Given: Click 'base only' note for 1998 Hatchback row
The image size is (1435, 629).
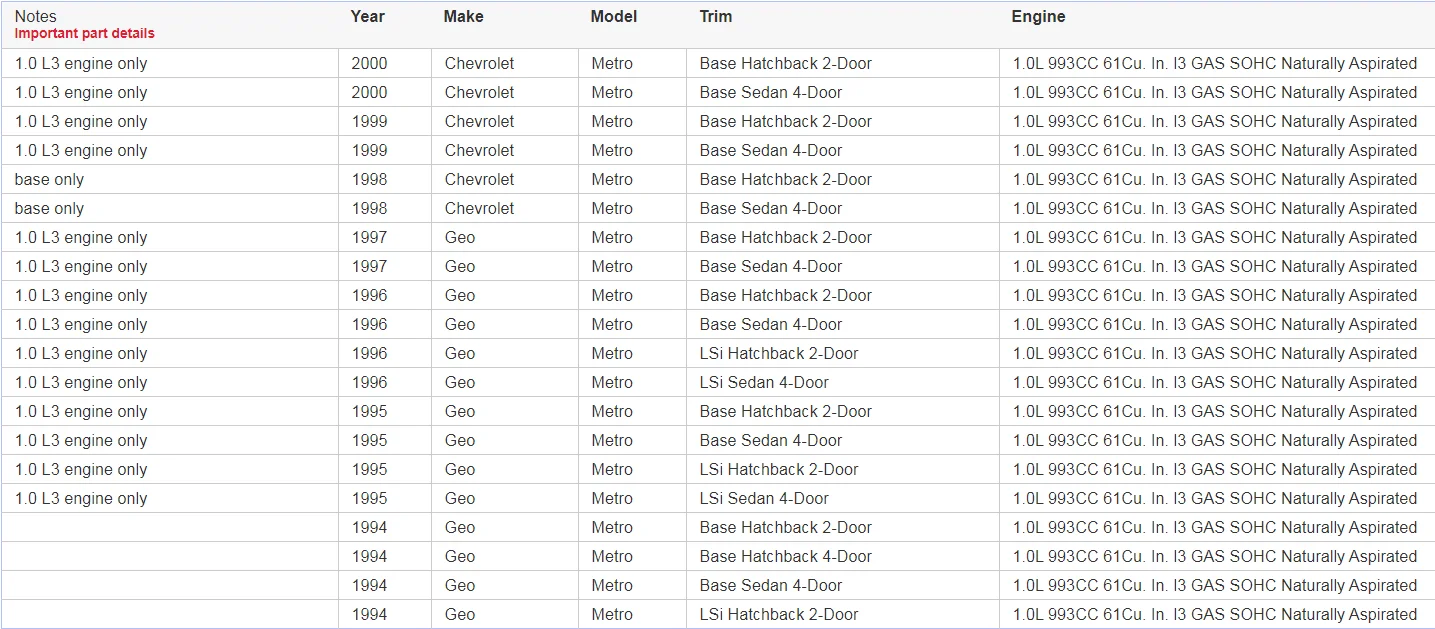Looking at the screenshot, I should [49, 180].
